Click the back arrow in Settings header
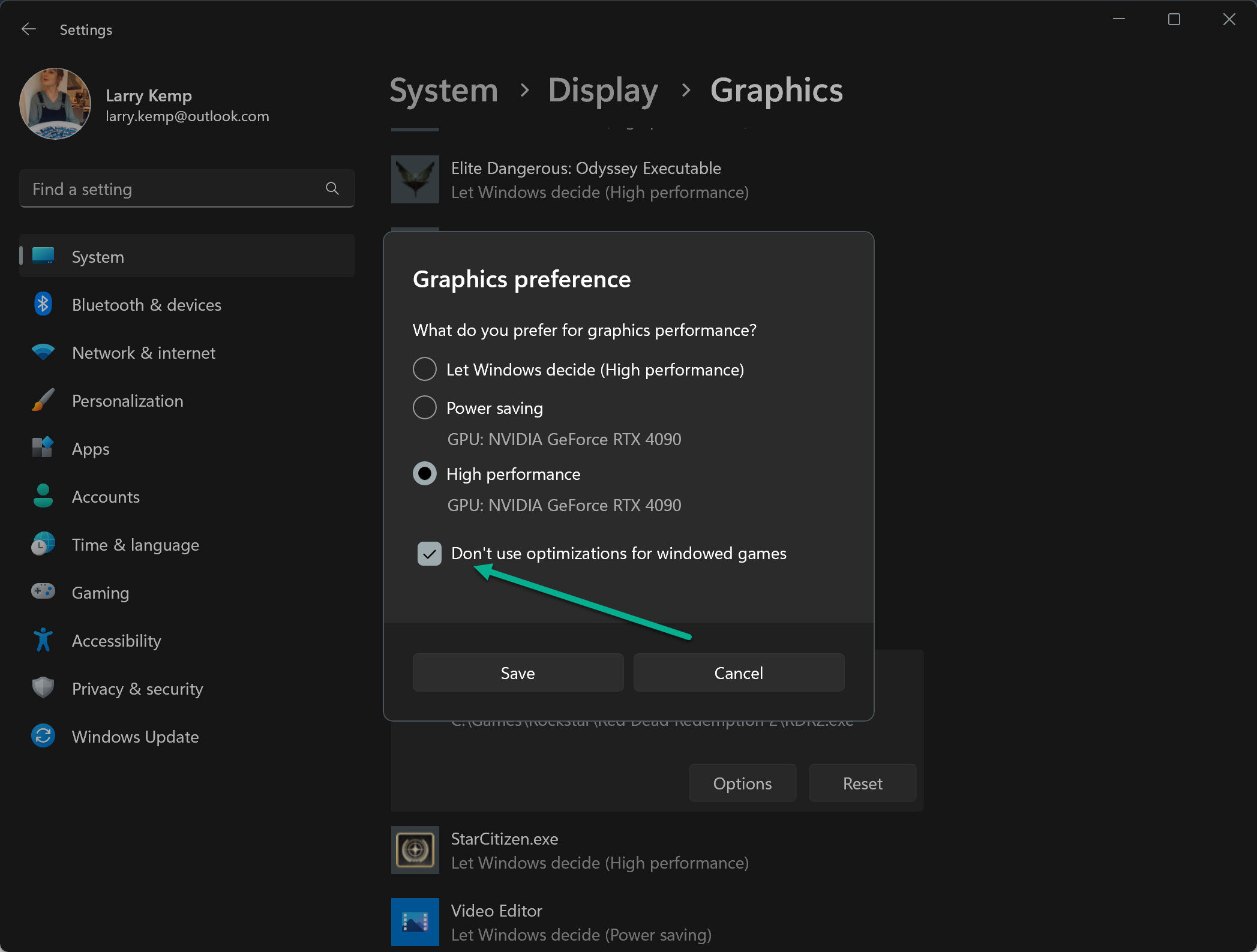 point(28,29)
